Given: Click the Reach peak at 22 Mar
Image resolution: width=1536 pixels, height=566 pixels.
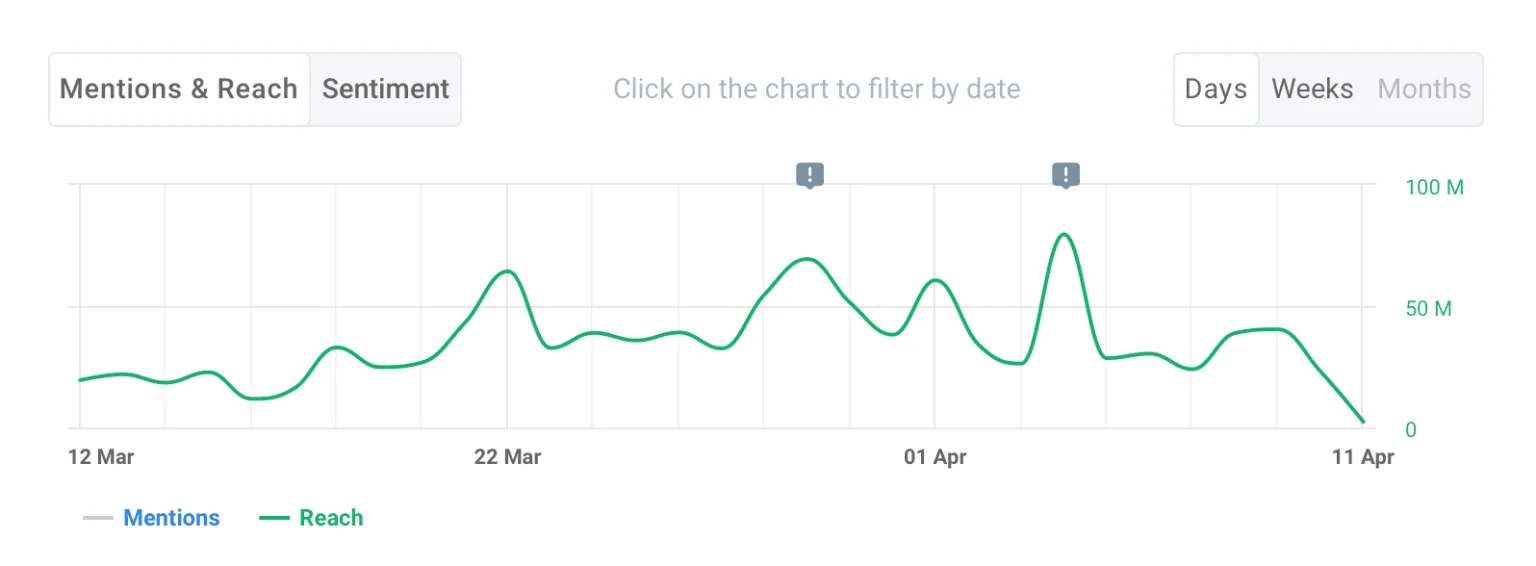Looking at the screenshot, I should pos(507,271).
